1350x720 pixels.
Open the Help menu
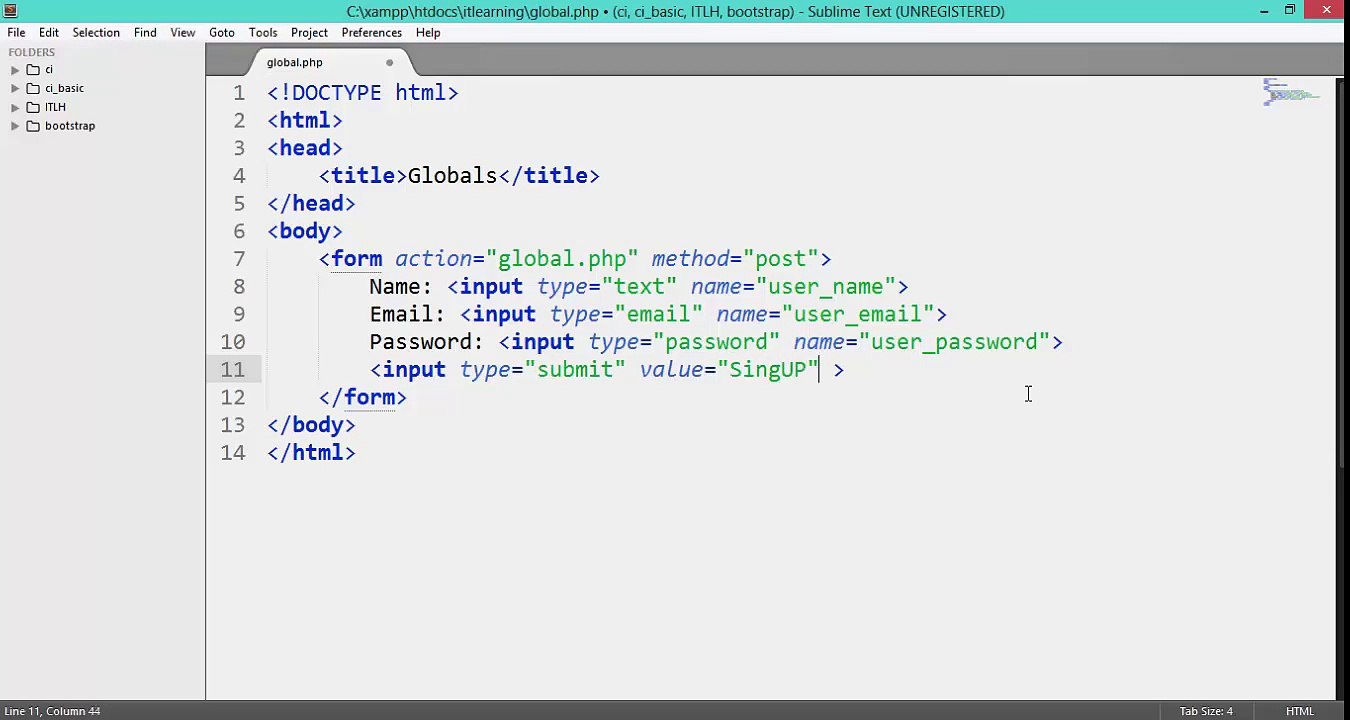tap(428, 32)
